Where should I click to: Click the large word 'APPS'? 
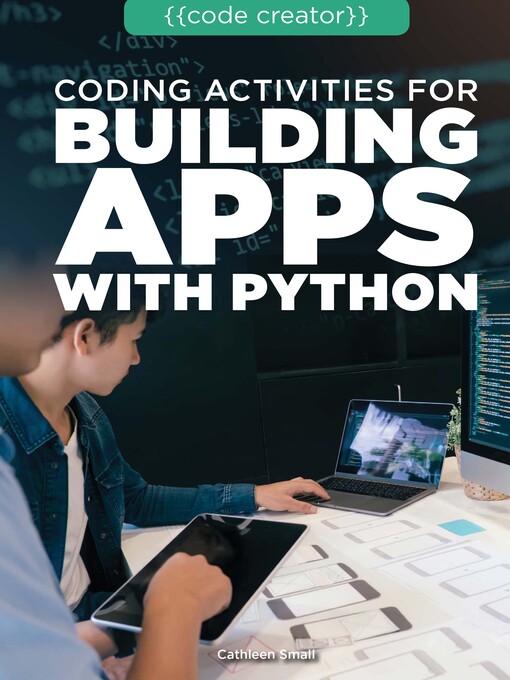265,216
